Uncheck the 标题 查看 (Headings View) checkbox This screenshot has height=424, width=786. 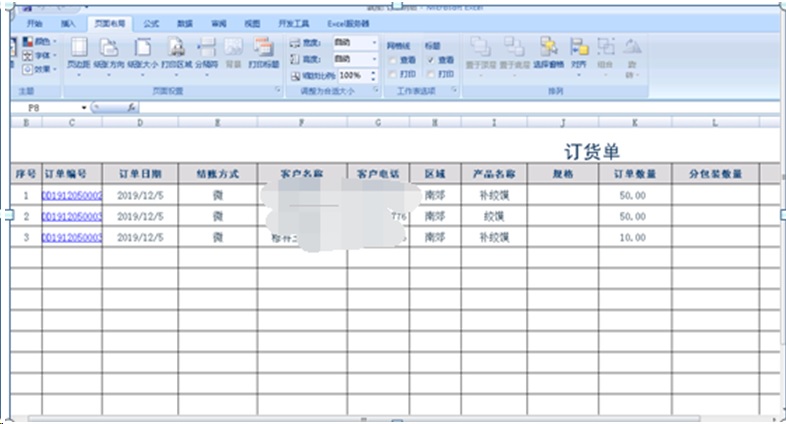[431, 60]
